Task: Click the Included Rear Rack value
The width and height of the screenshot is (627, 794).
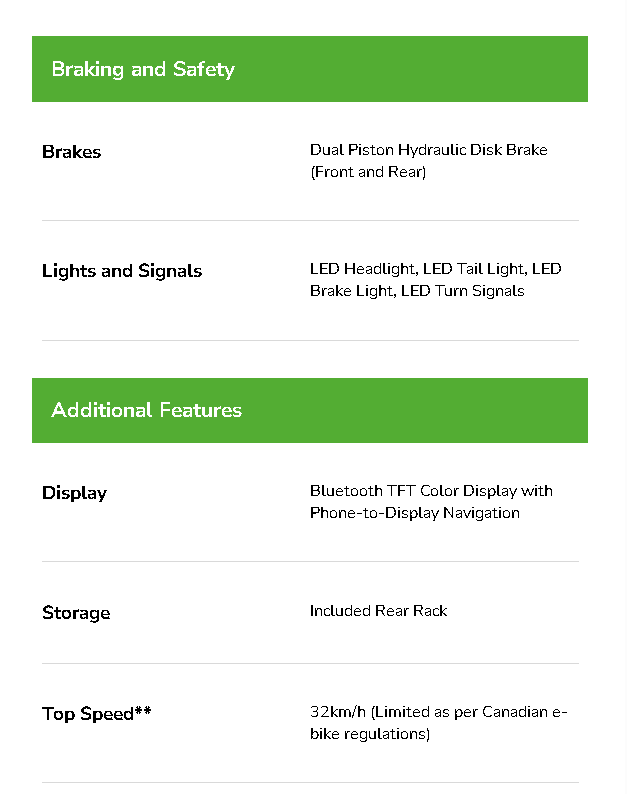Action: 378,611
